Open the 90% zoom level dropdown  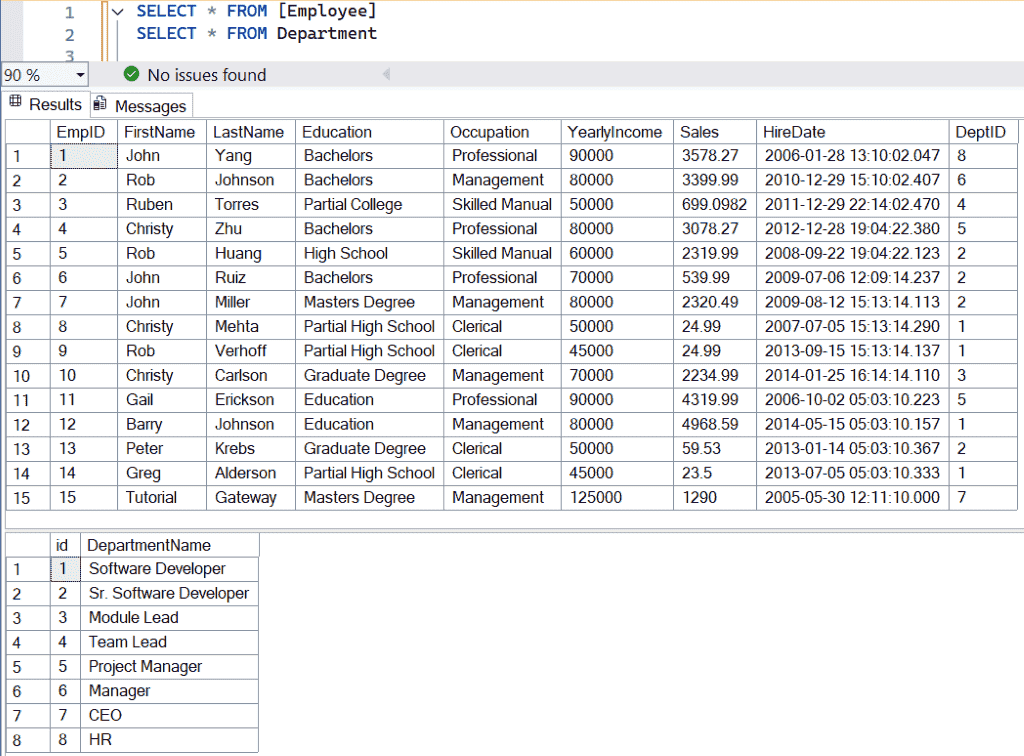pos(80,74)
